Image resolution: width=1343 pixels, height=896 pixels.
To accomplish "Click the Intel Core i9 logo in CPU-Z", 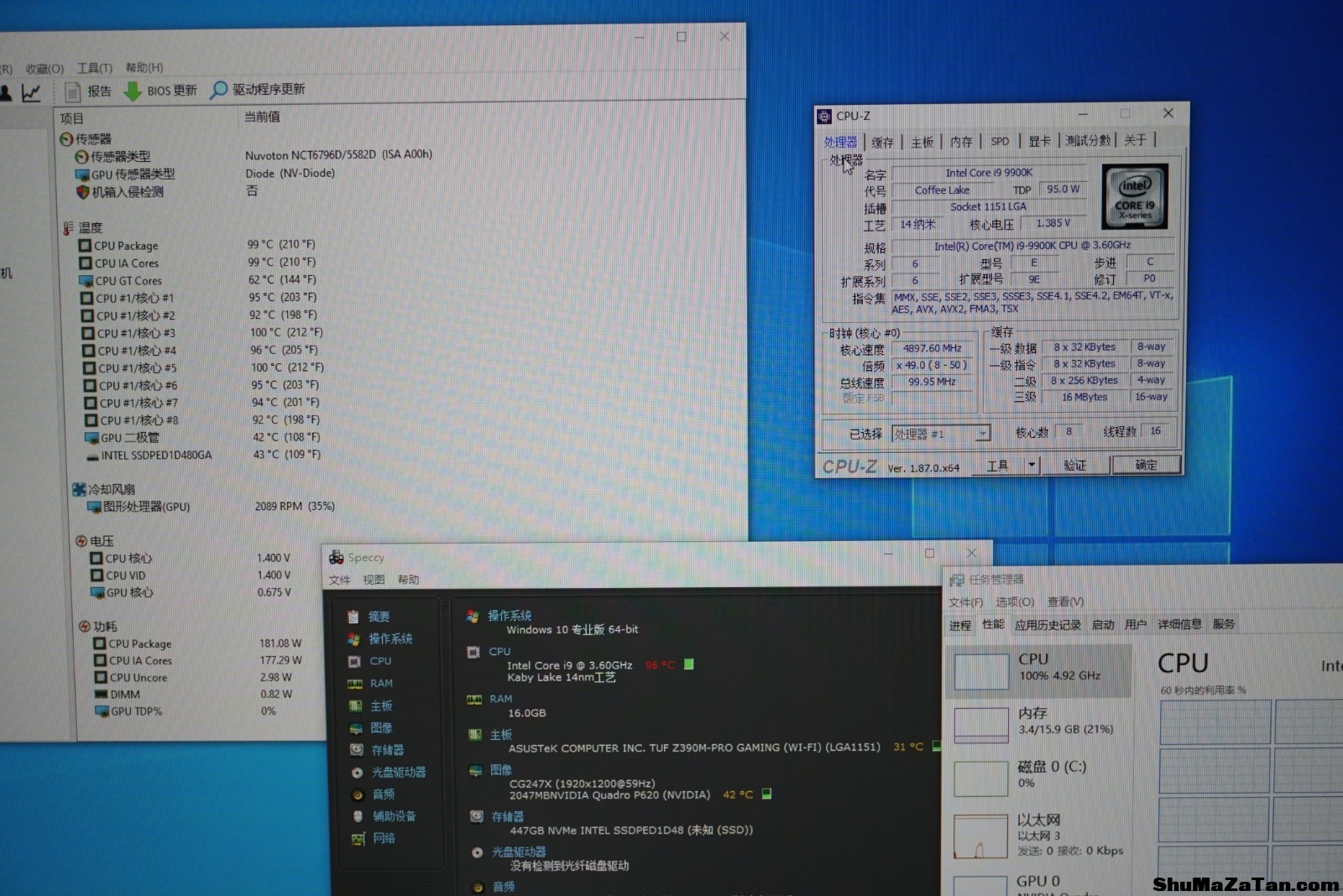I will coord(1134,198).
